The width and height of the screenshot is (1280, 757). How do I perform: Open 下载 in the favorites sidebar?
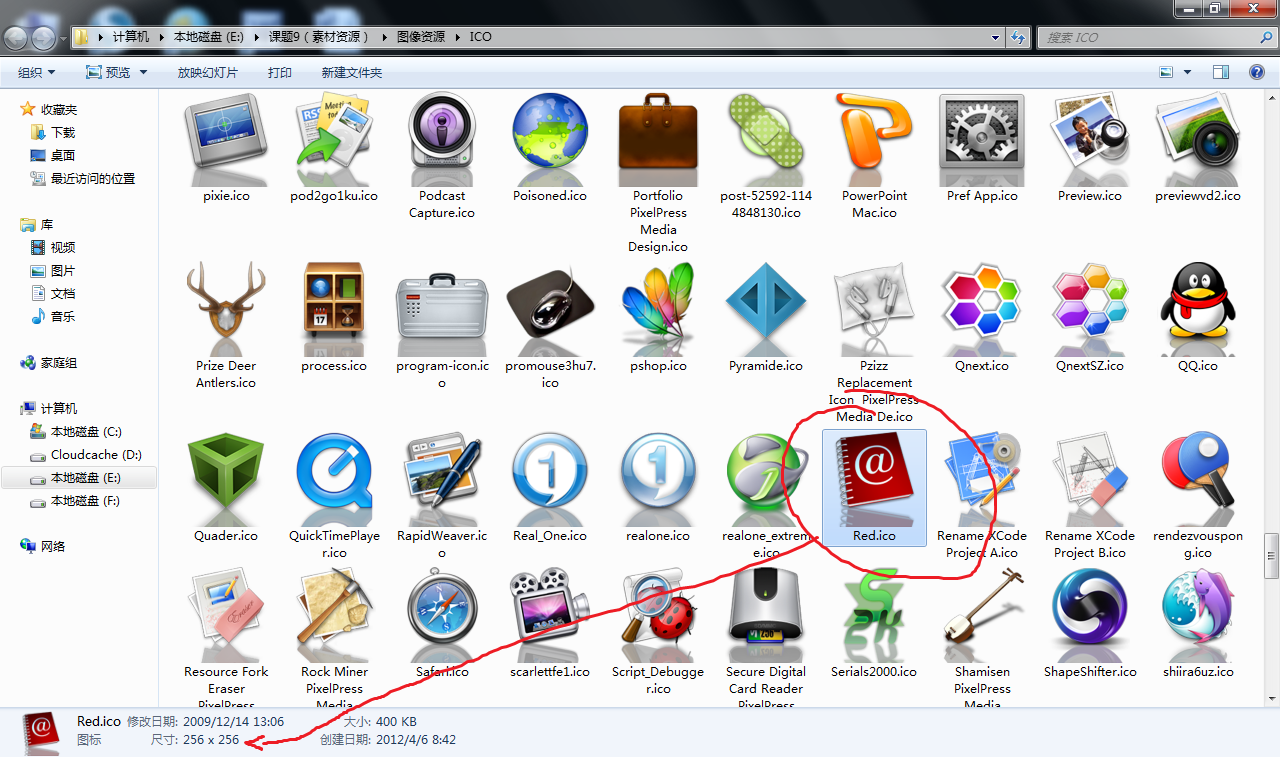[x=63, y=133]
